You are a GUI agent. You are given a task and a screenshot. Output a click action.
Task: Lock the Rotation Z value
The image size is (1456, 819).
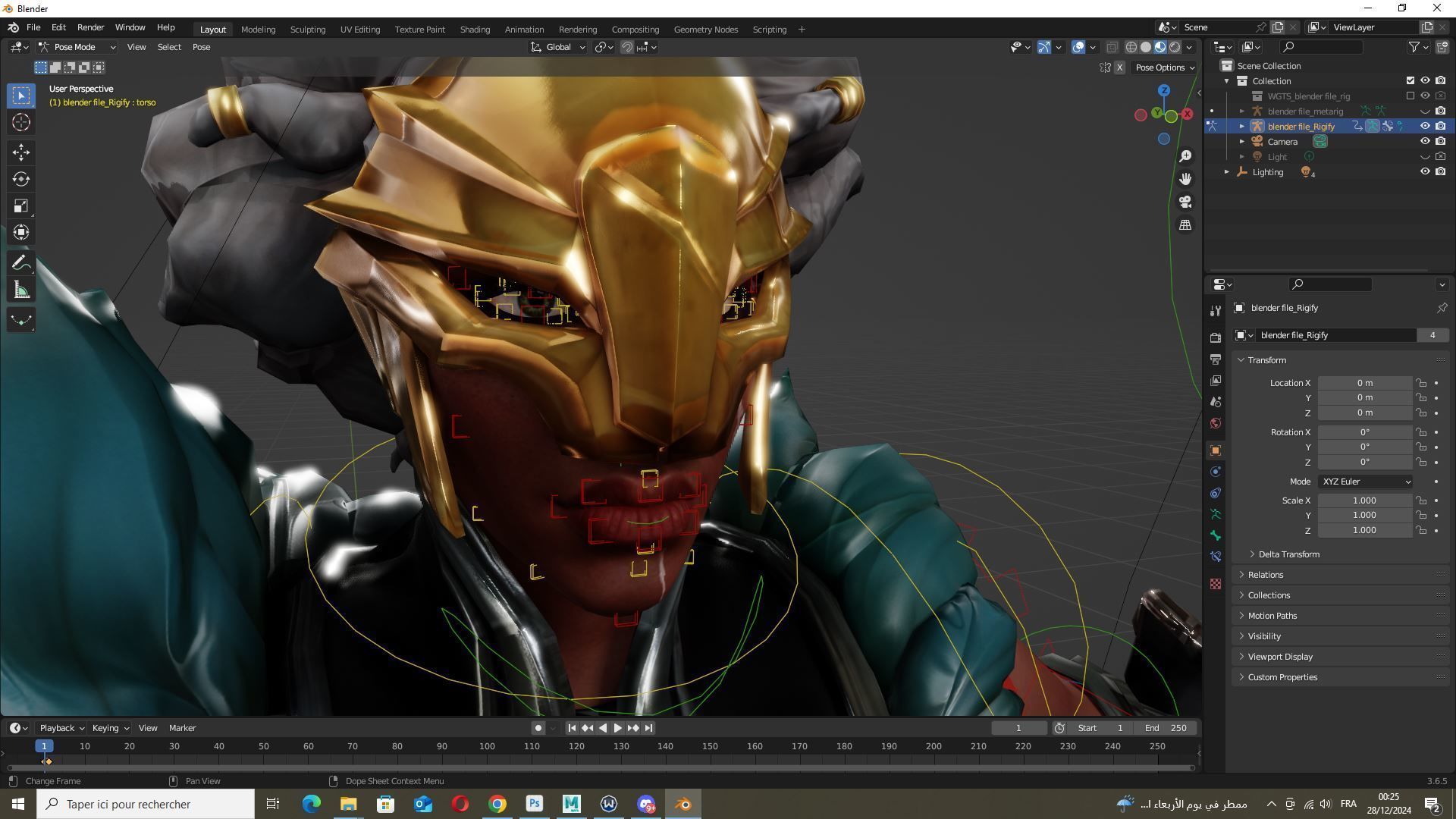[x=1421, y=463]
